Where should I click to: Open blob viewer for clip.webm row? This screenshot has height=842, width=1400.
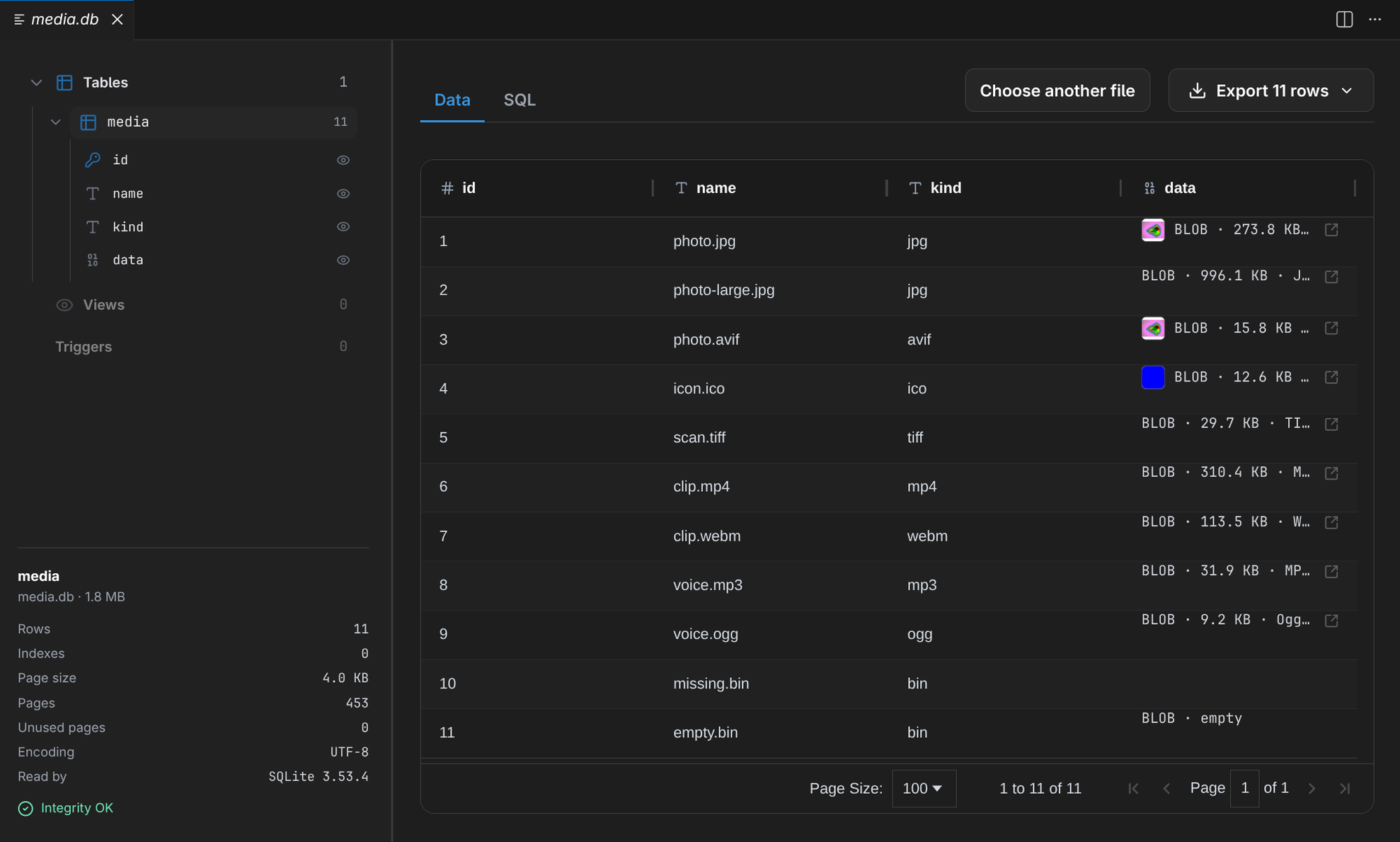coord(1331,522)
